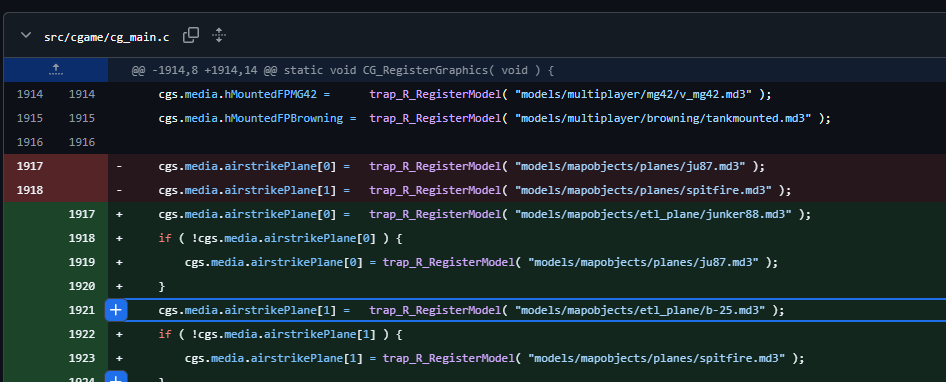The image size is (946, 382).
Task: Click new line number 1923
Action: [81, 358]
